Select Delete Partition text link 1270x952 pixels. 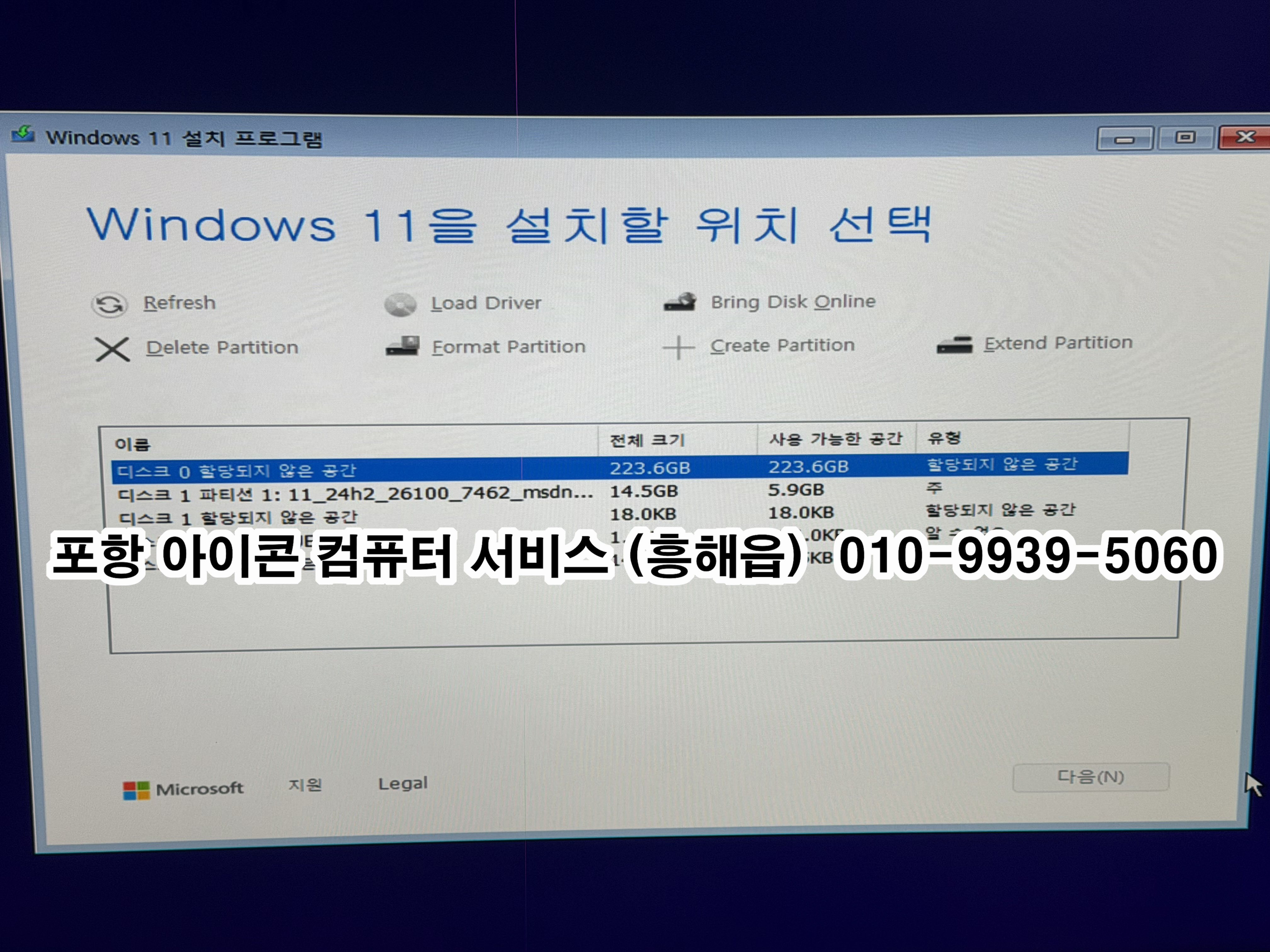click(222, 347)
